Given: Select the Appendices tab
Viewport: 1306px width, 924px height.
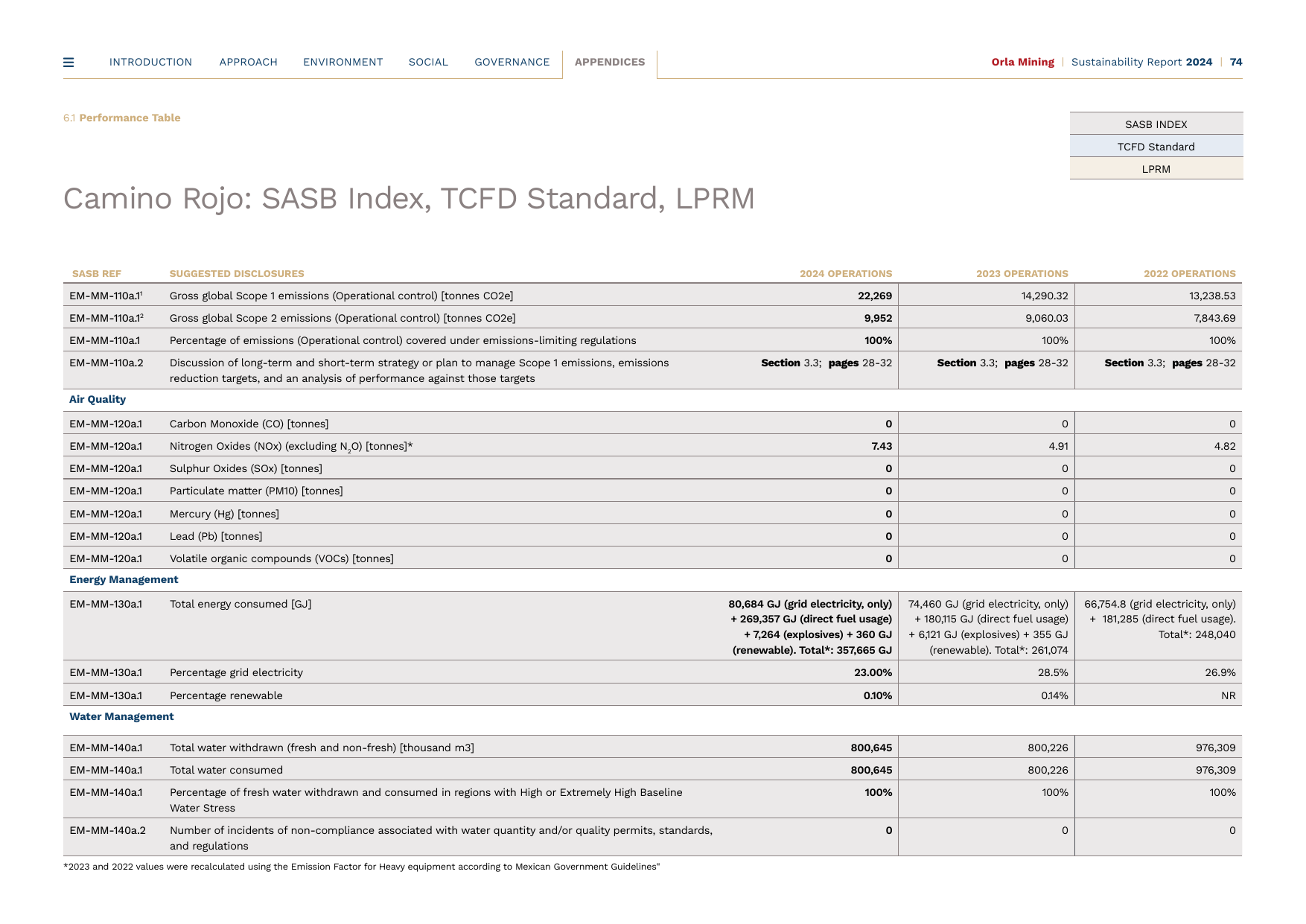Looking at the screenshot, I should tap(610, 63).
